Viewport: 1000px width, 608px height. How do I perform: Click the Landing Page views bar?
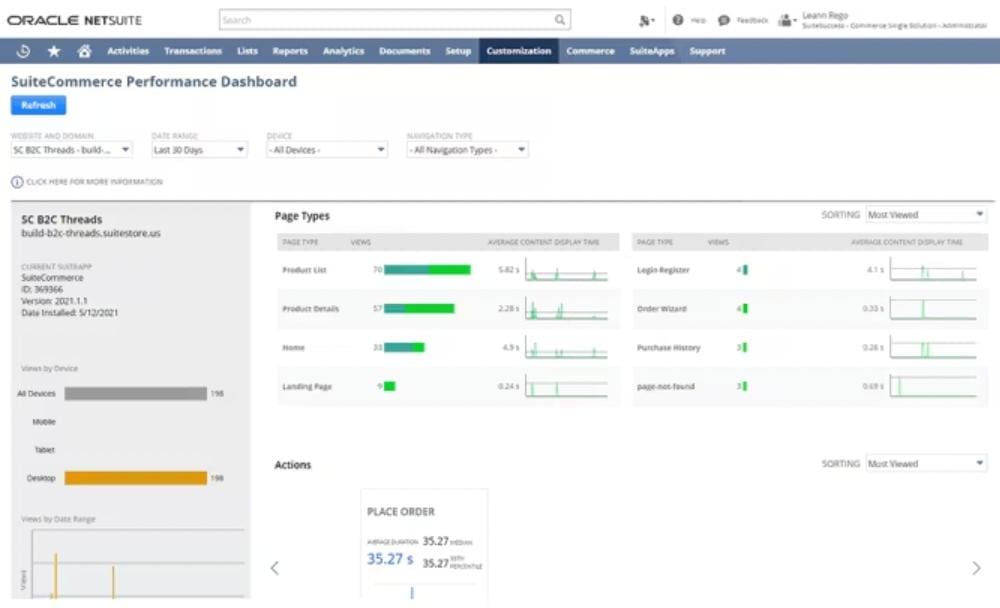point(389,386)
